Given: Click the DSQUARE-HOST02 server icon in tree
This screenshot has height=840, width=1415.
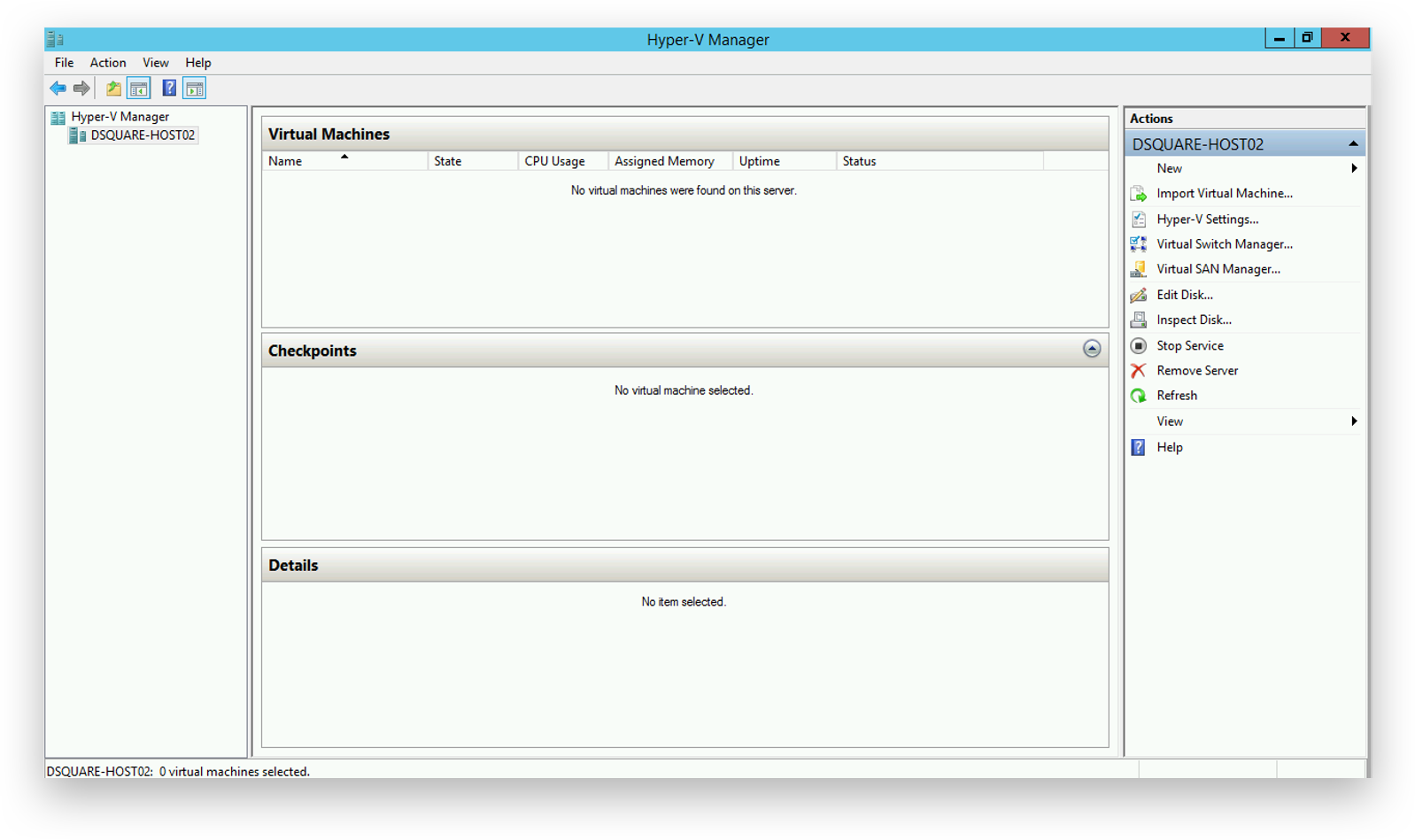Looking at the screenshot, I should 78,135.
